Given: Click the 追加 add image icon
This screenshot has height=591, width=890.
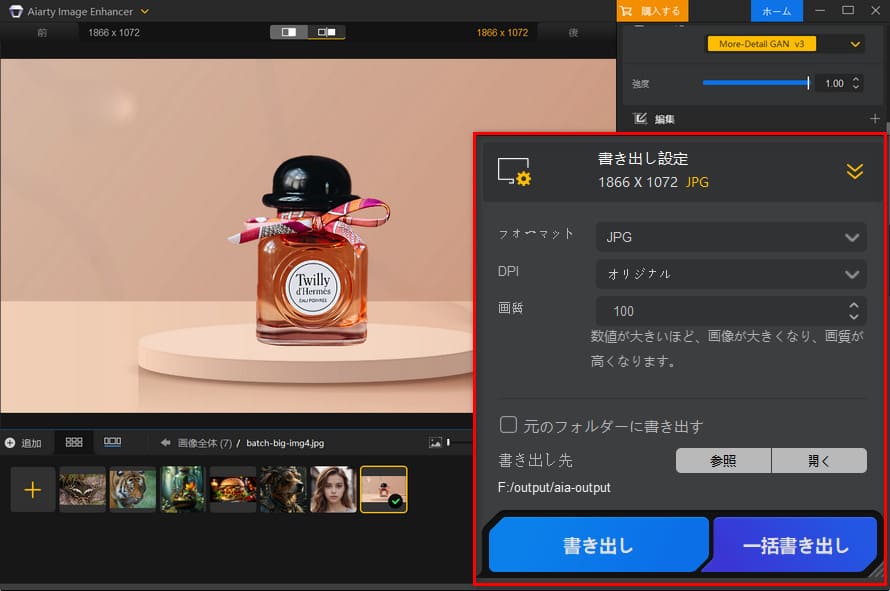Looking at the screenshot, I should click(10, 443).
